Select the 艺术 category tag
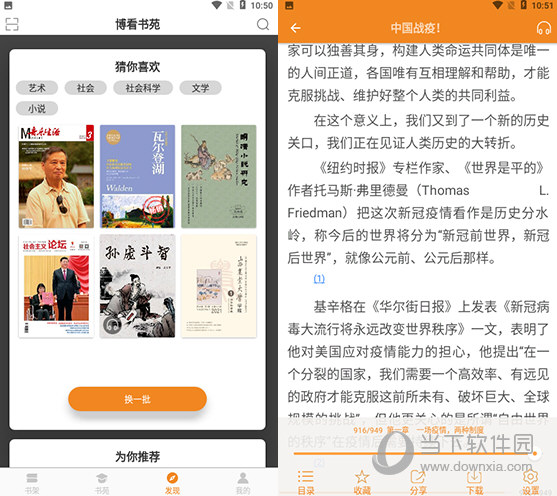The image size is (557, 496). 37,88
